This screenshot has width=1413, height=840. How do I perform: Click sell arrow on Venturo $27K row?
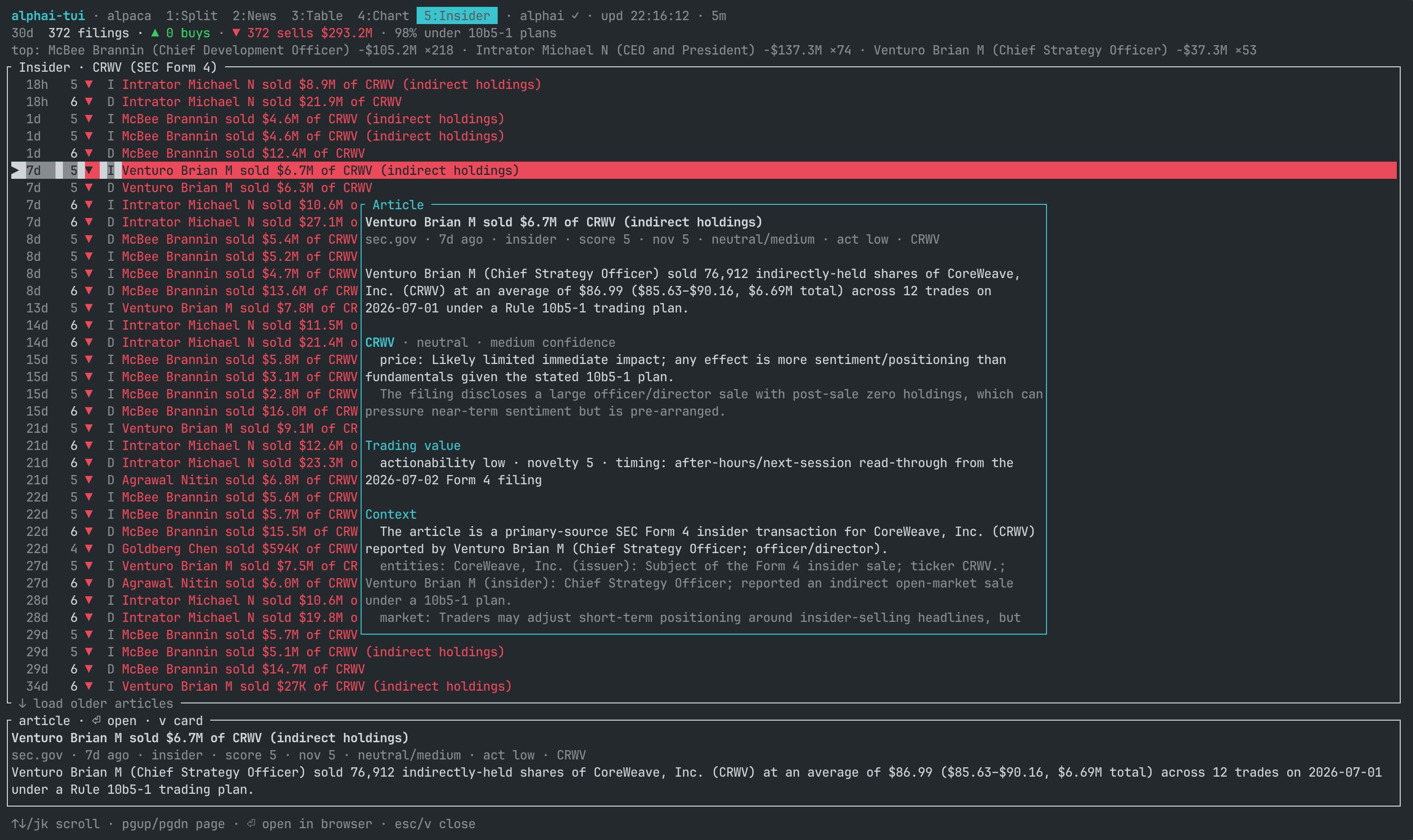click(x=89, y=686)
